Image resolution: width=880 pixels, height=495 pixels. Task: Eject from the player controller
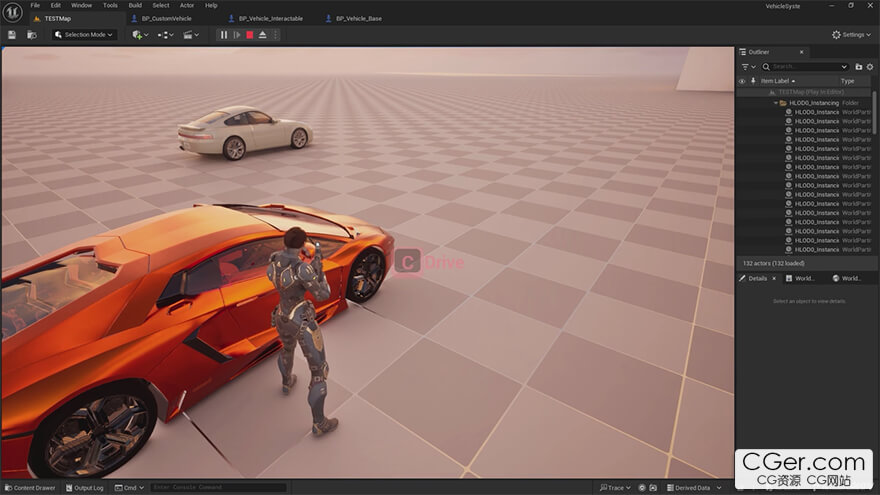pyautogui.click(x=263, y=35)
